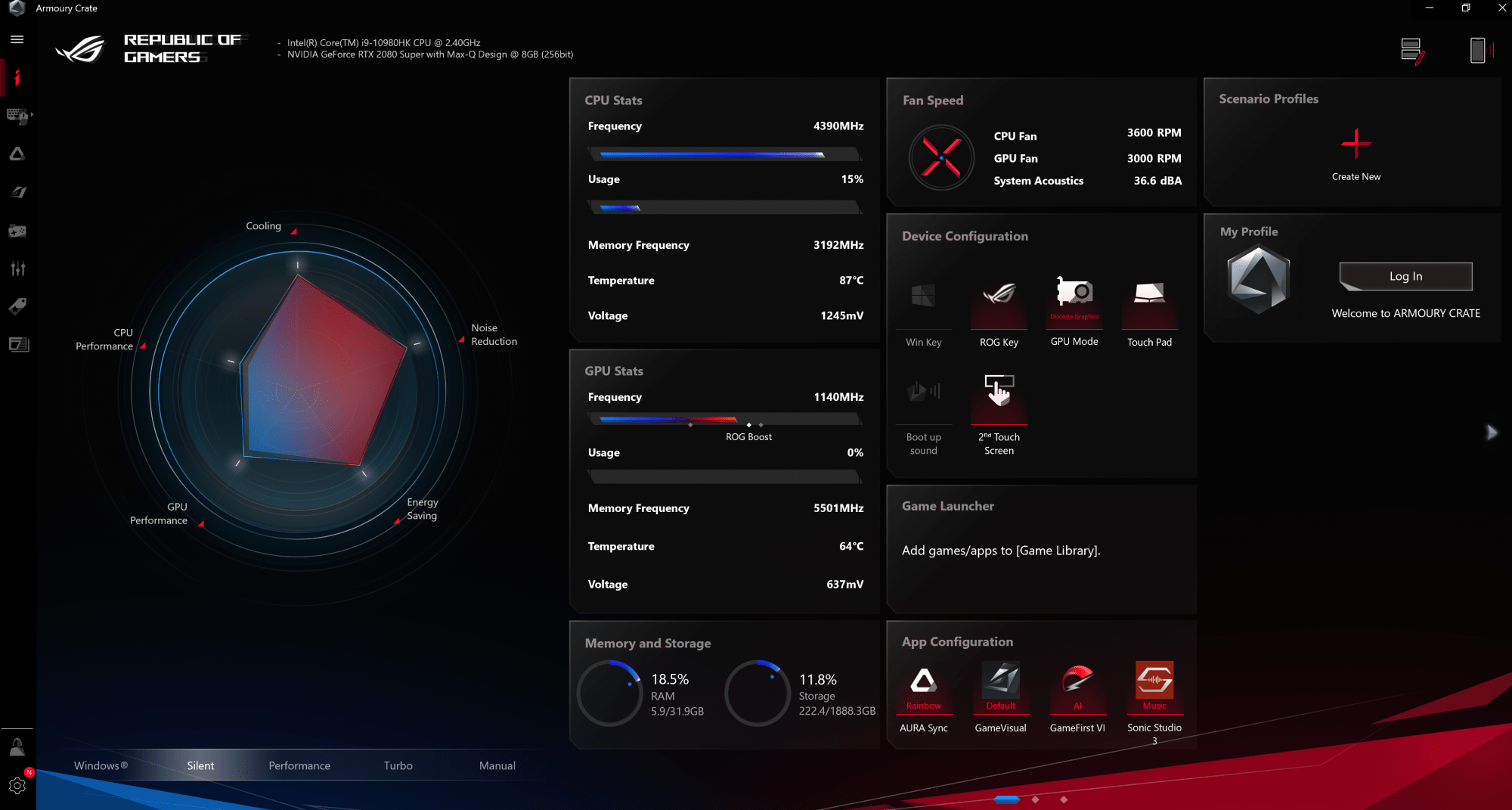Click the GPU Frequency ROG Boost bar

(724, 419)
